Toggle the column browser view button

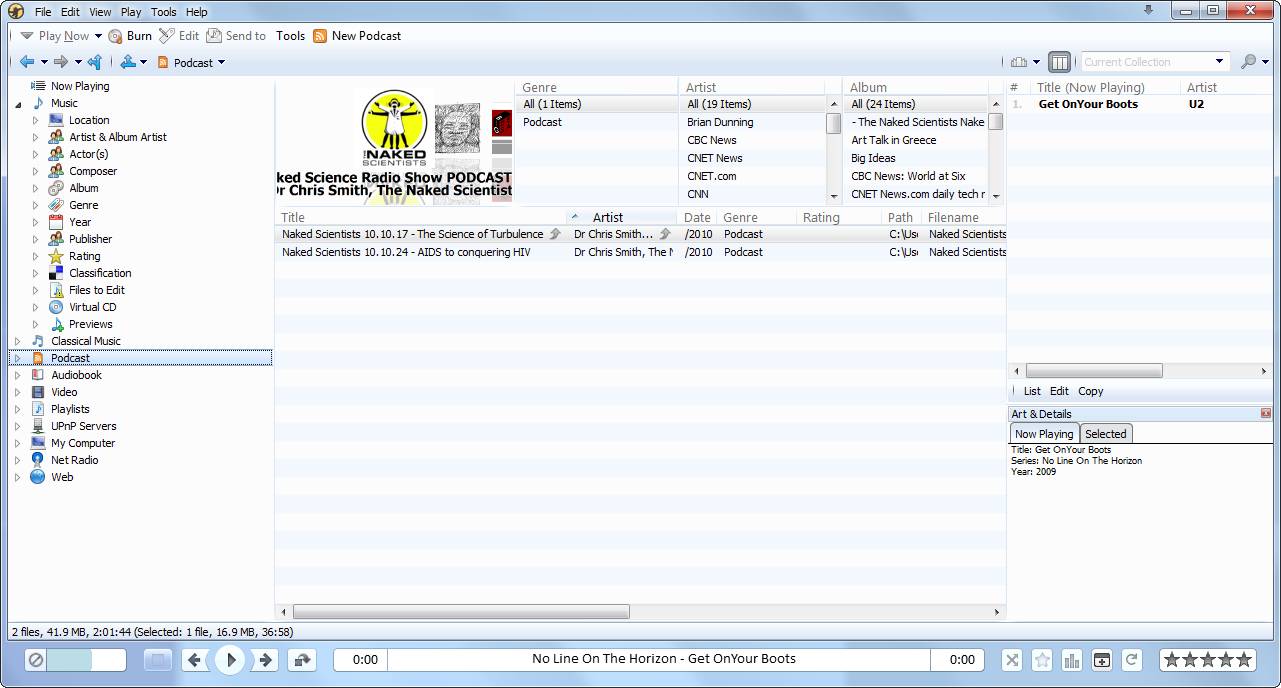point(1060,62)
